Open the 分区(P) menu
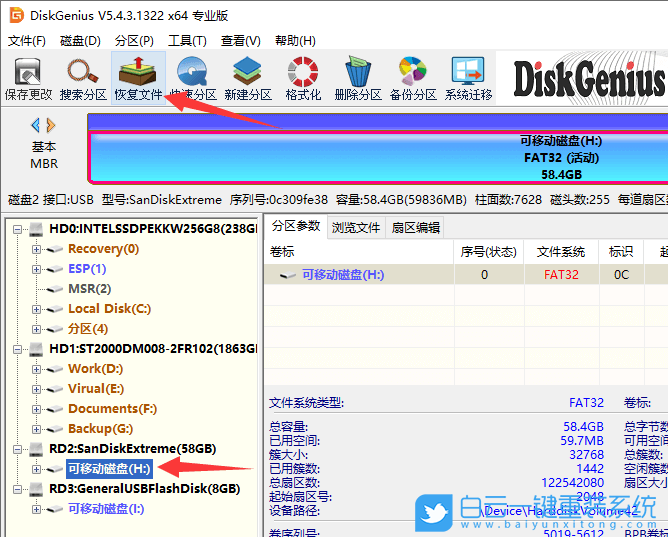The height and width of the screenshot is (537, 668). [x=134, y=41]
